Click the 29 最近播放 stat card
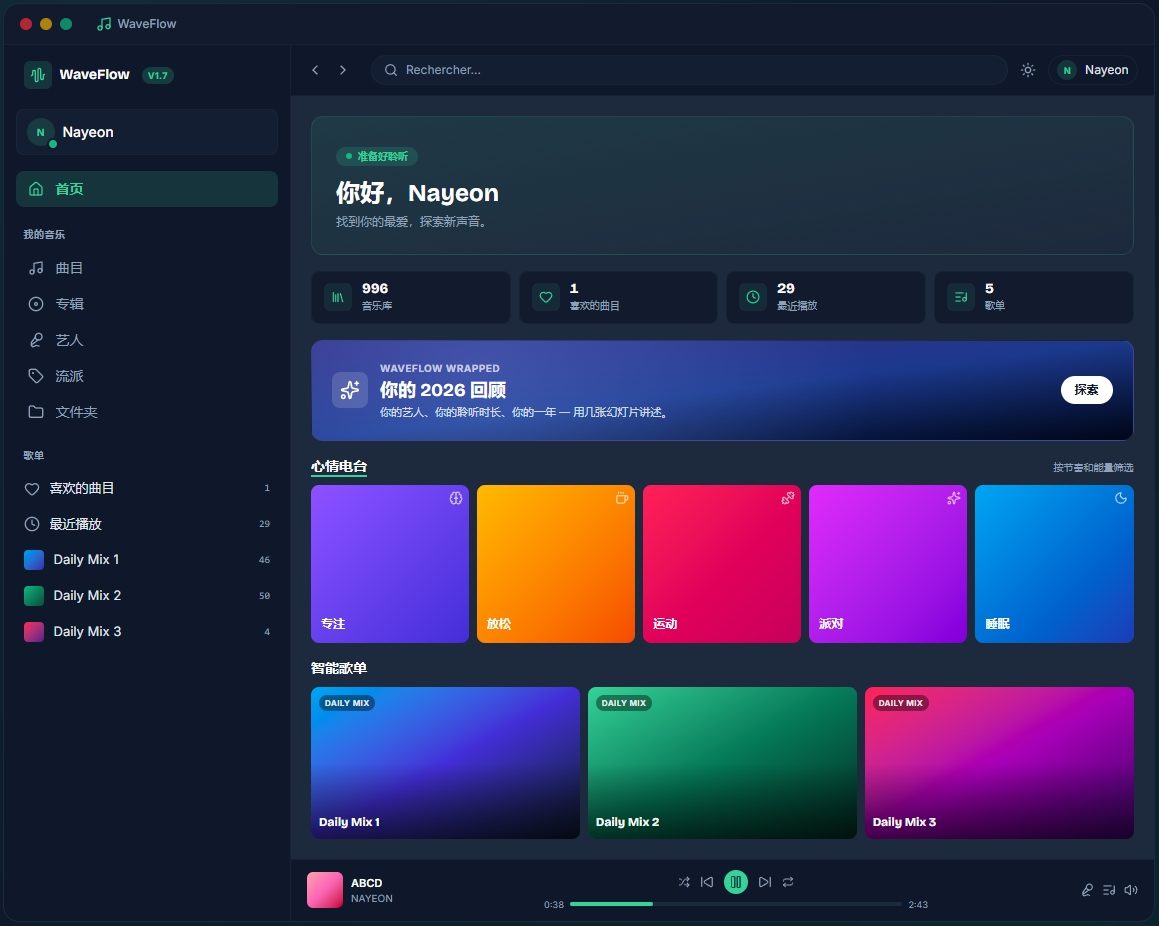The width and height of the screenshot is (1159, 926). [826, 297]
